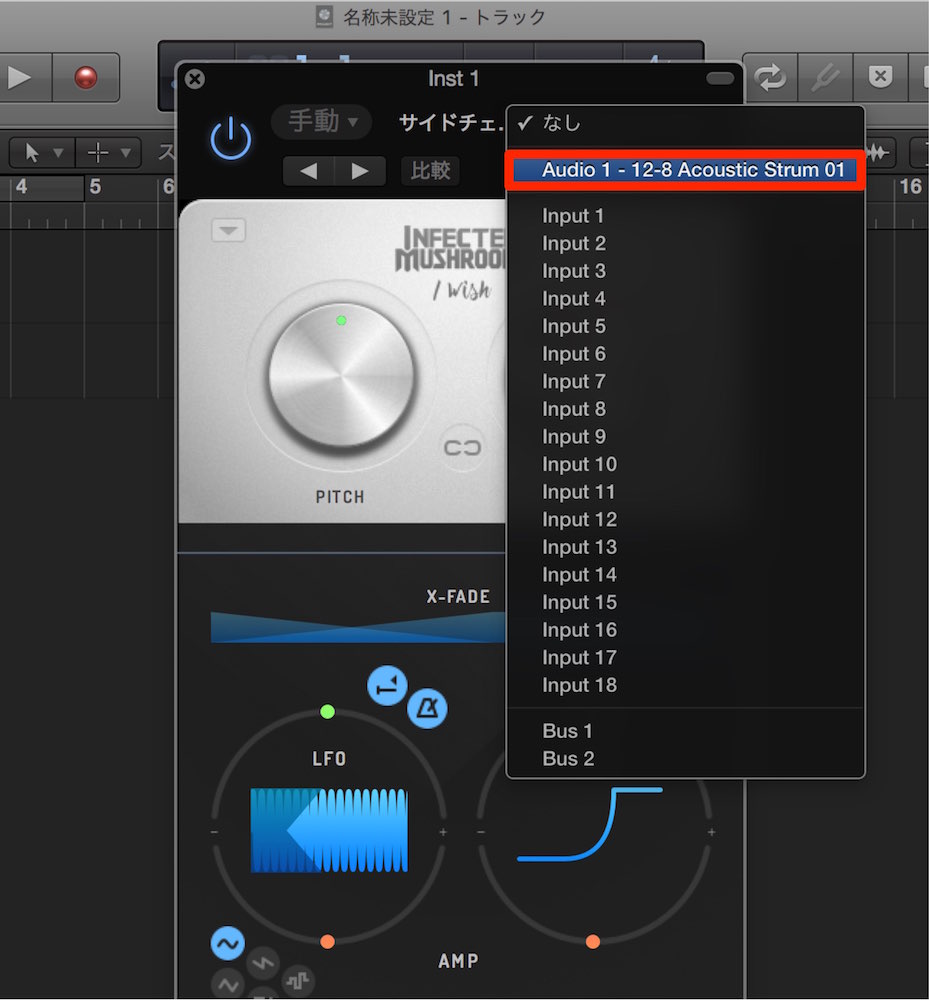Viewport: 929px width, 1000px height.
Task: Toggle the plug-in power bypass button
Action: coord(231,138)
